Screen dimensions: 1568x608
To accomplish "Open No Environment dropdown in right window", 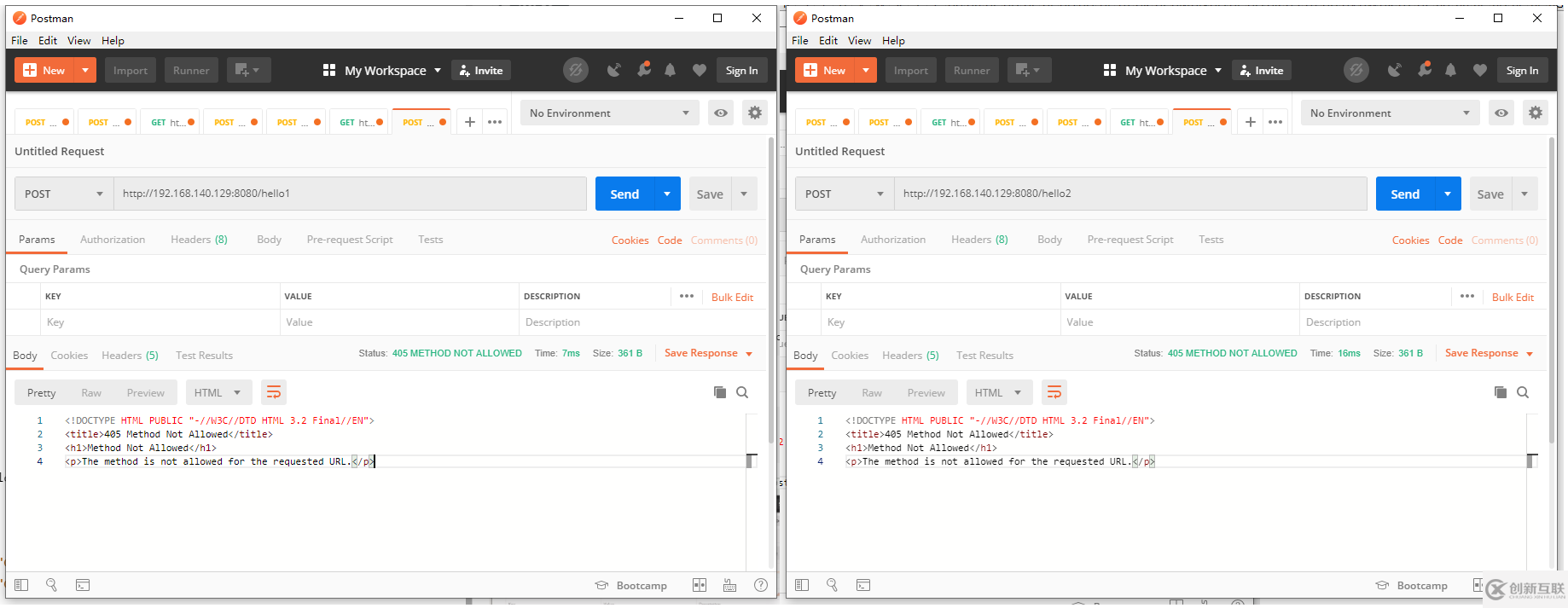I will [1390, 113].
